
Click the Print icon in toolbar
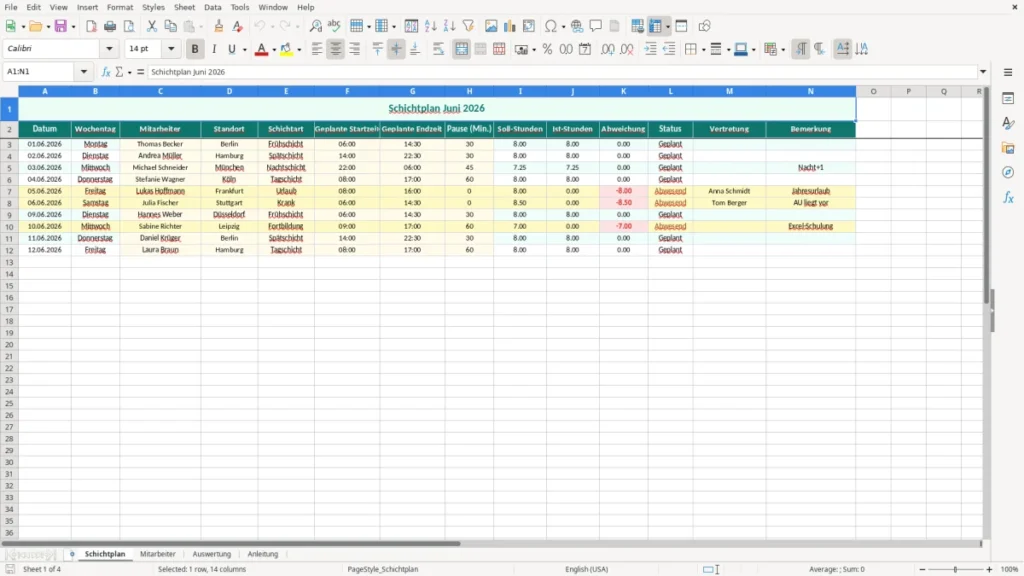tap(110, 26)
